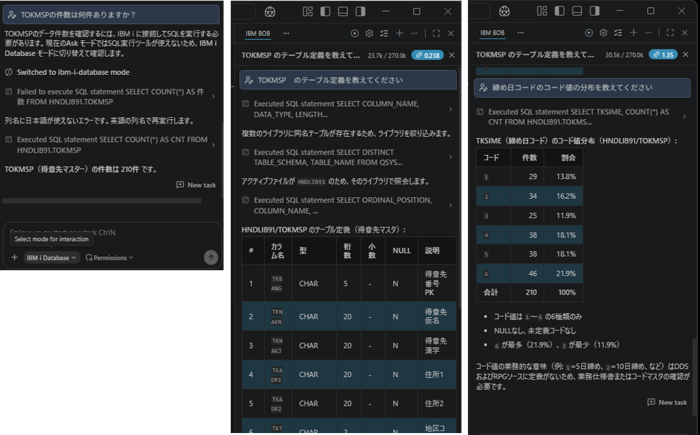The width and height of the screenshot is (700, 435).
Task: Expand 'SELECT COUNT(*) AS CNT FROM' executed entry chevron
Action: [213, 145]
